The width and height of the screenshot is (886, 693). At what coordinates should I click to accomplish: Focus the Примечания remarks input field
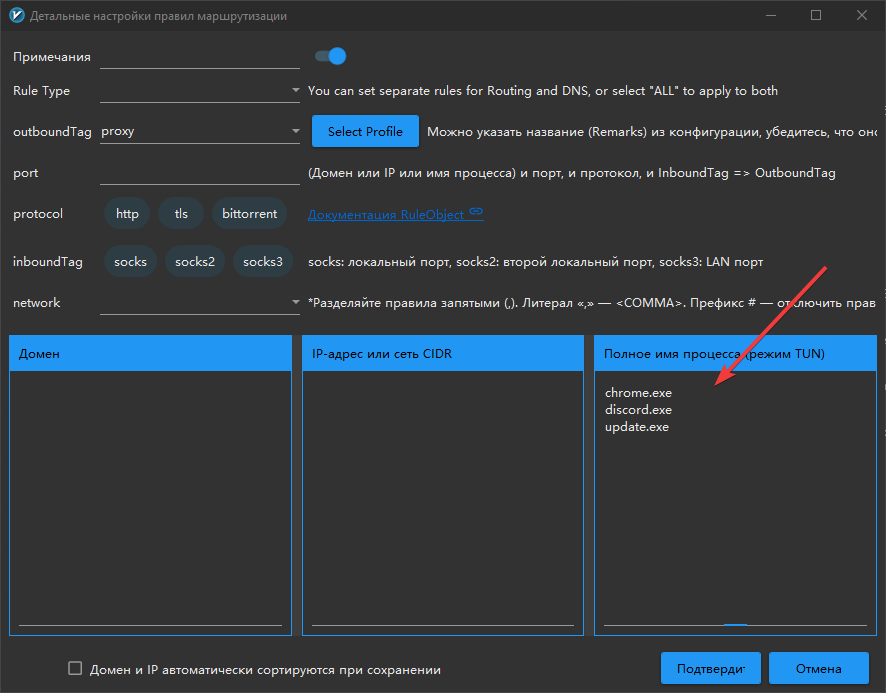(199, 57)
